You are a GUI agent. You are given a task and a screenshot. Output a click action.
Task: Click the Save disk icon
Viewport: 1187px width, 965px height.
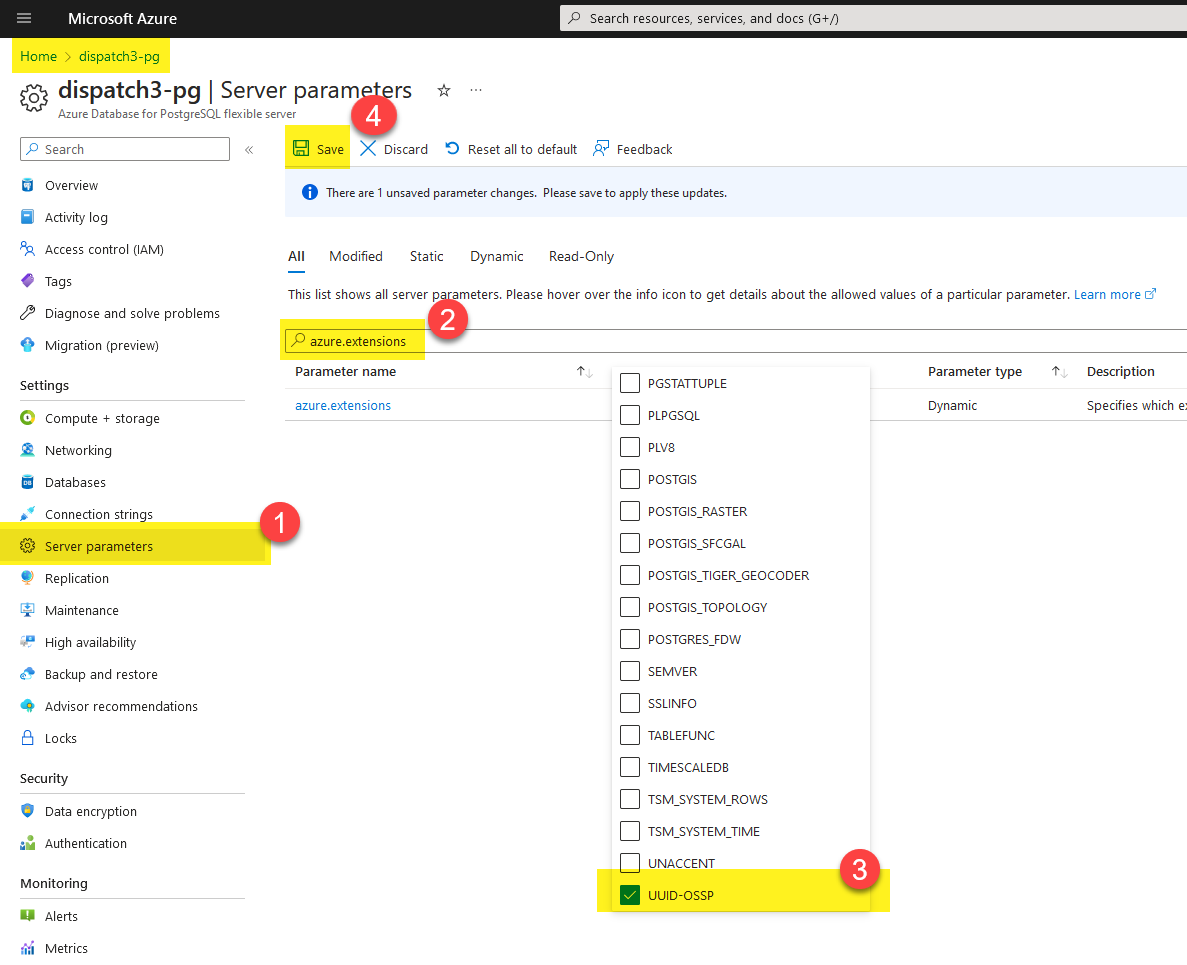[301, 149]
